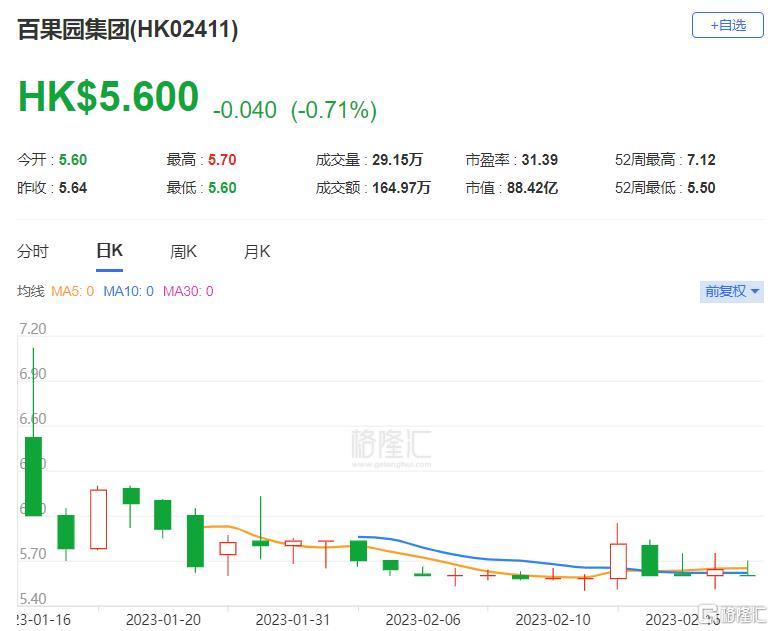773x631 pixels.
Task: Click the 市盈率 value 31.39
Action: point(540,160)
